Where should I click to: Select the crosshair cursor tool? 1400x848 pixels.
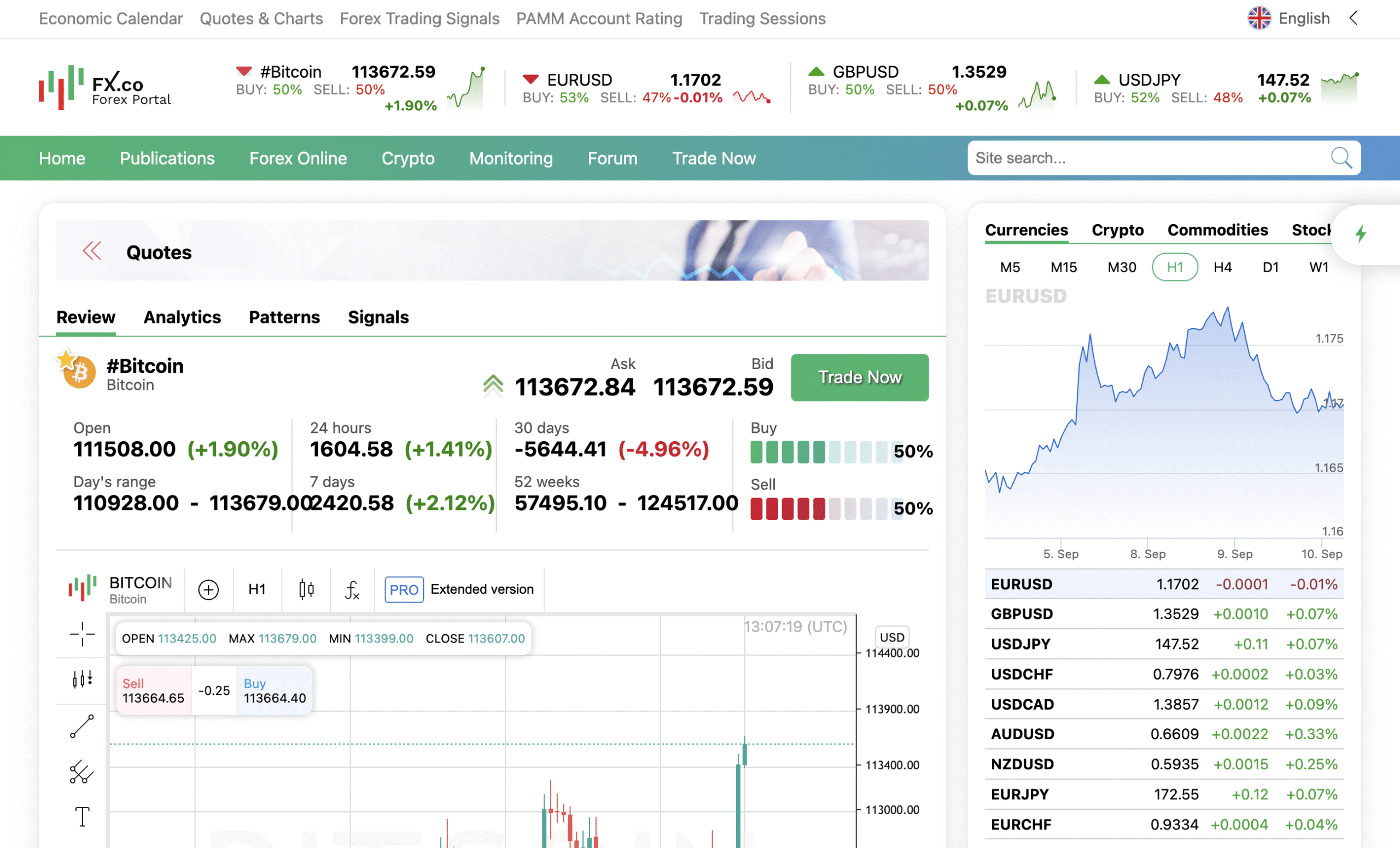point(83,633)
